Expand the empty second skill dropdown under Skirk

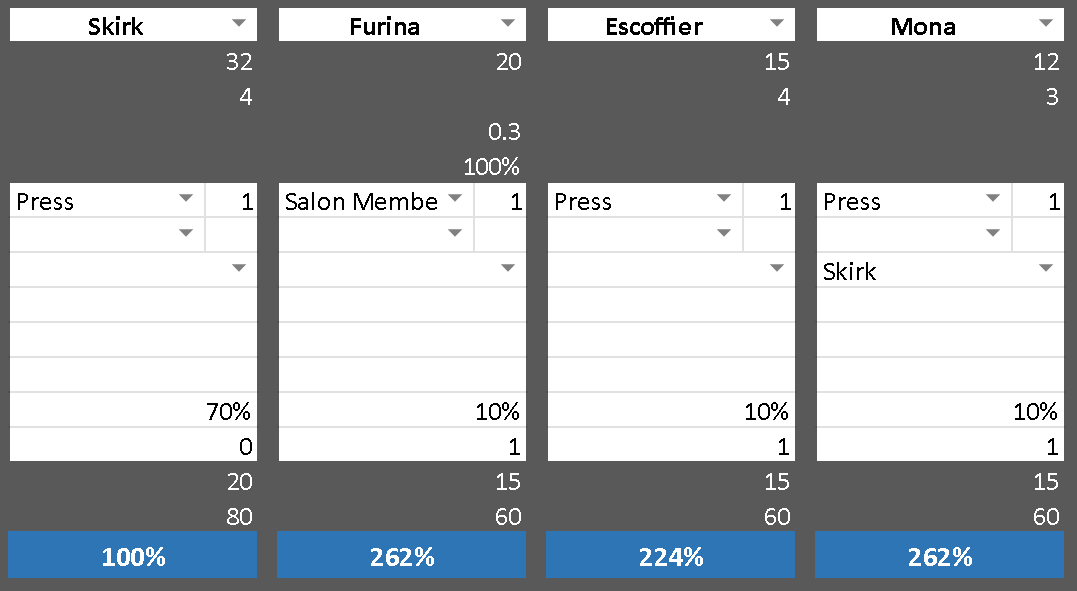click(186, 234)
